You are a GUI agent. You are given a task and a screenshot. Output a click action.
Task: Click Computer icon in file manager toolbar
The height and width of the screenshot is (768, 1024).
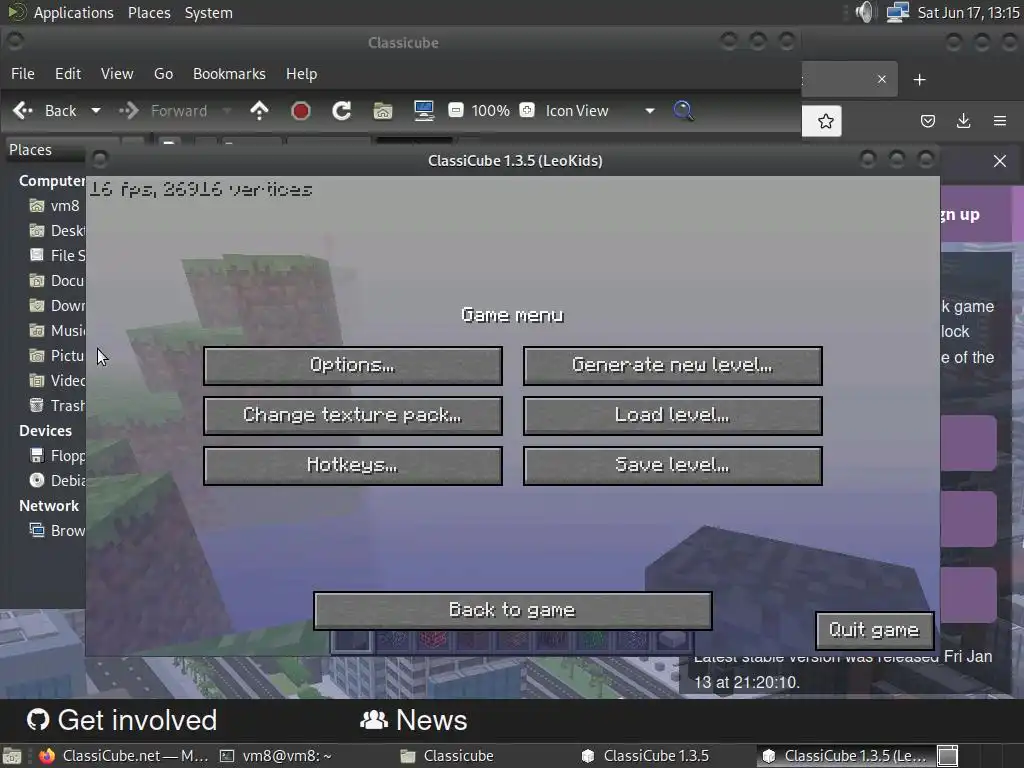coord(424,111)
